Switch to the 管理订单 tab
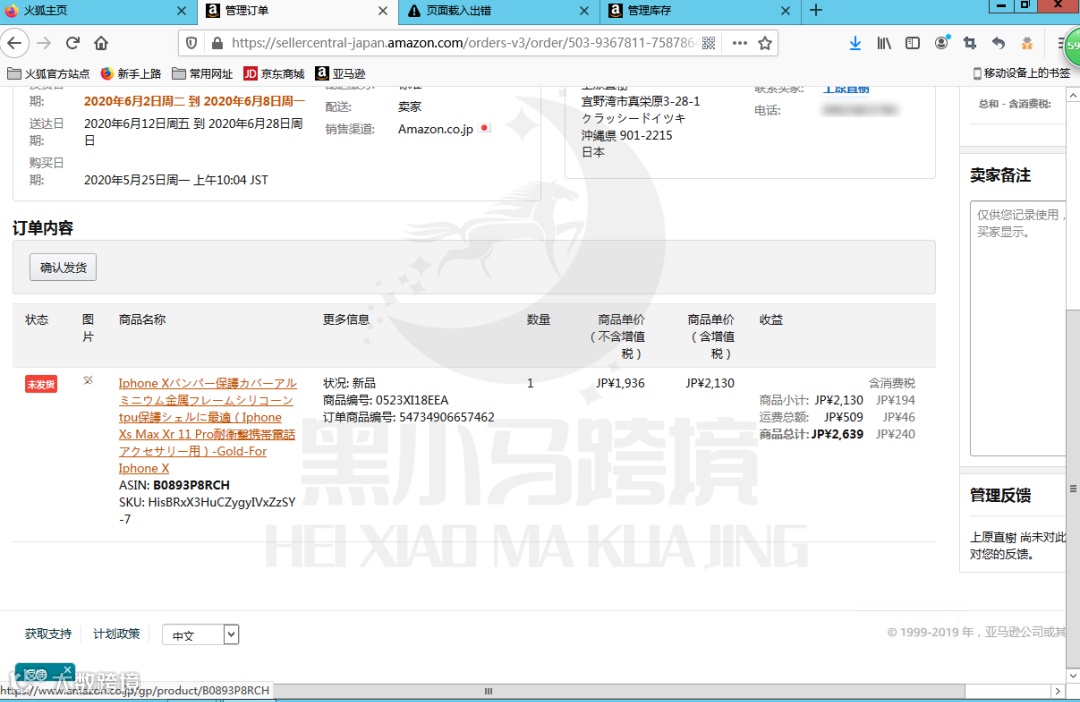 click(298, 10)
